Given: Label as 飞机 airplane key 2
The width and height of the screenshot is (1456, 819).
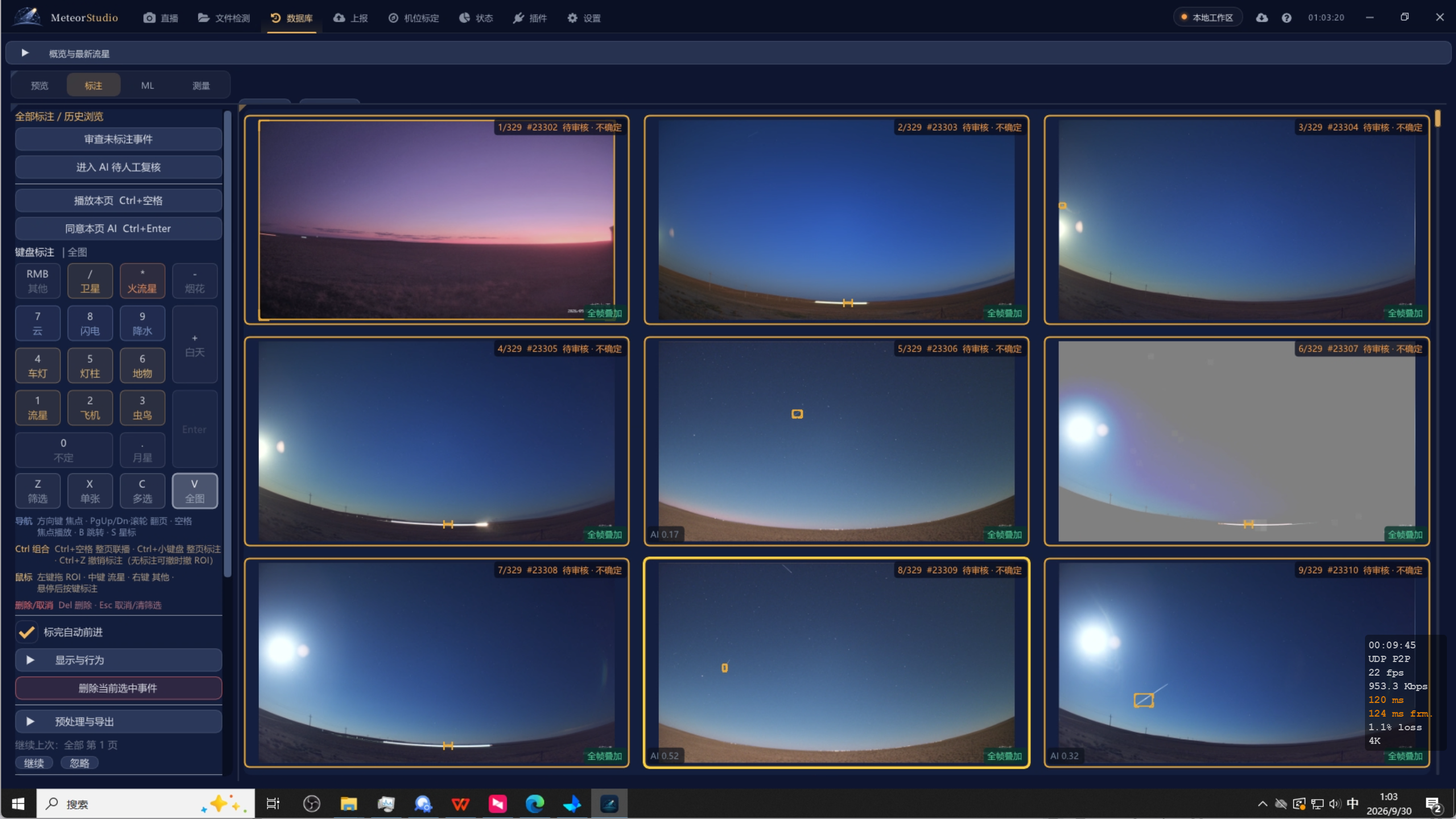Looking at the screenshot, I should pyautogui.click(x=90, y=408).
